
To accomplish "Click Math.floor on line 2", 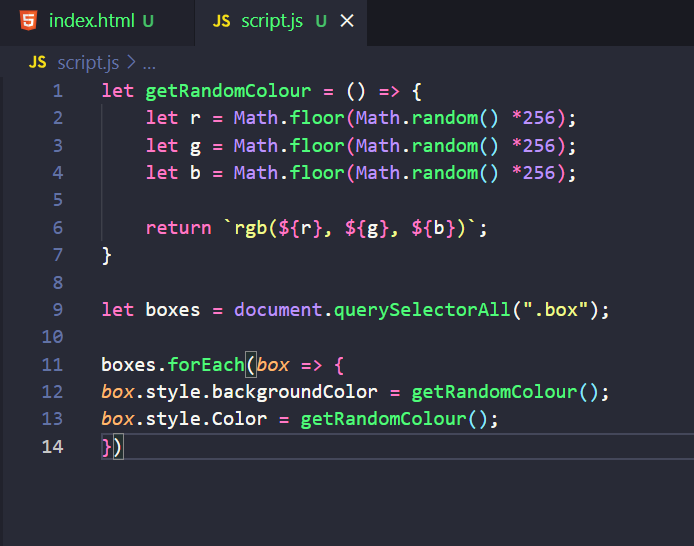I will click(289, 118).
